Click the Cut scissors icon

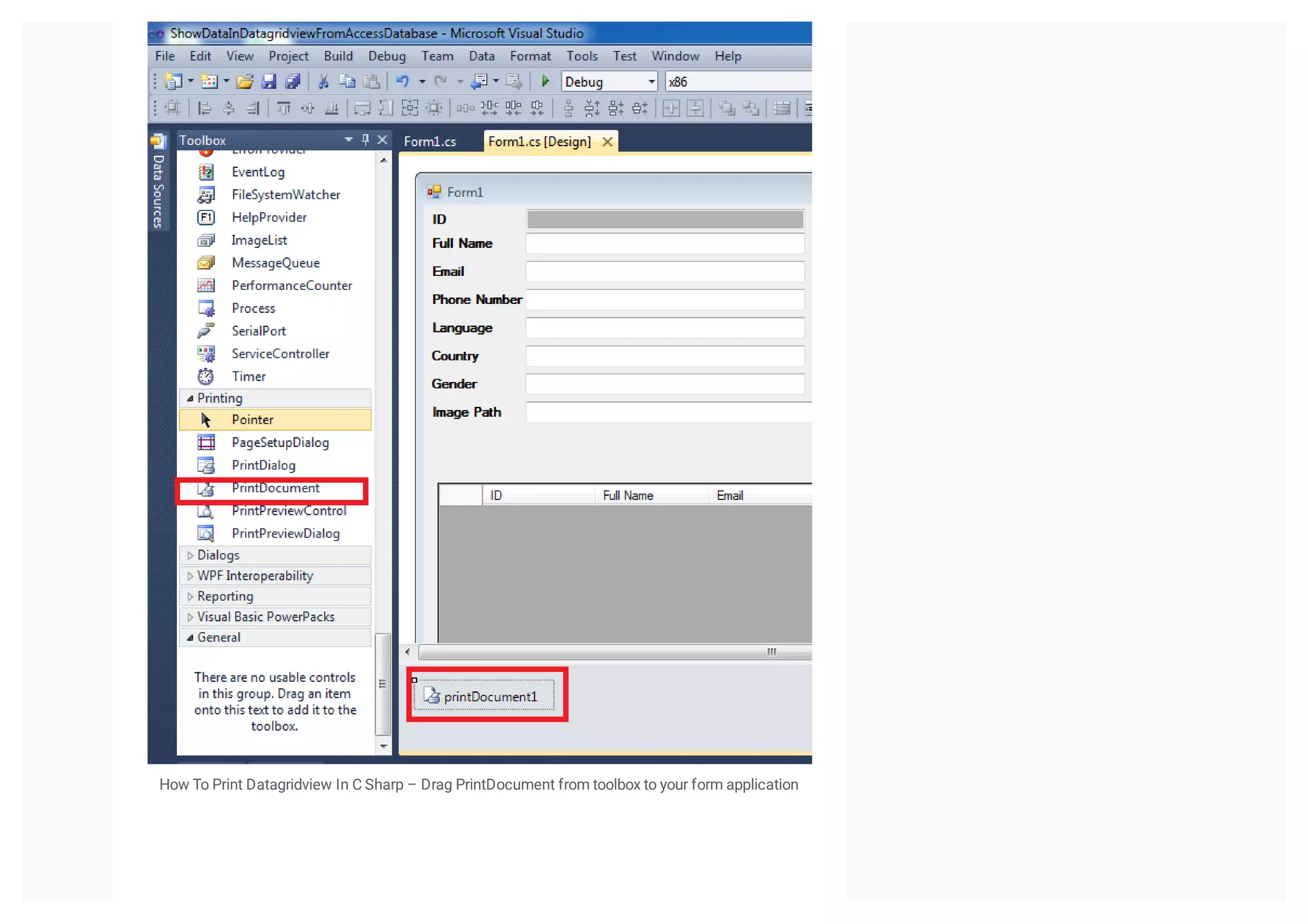[323, 81]
